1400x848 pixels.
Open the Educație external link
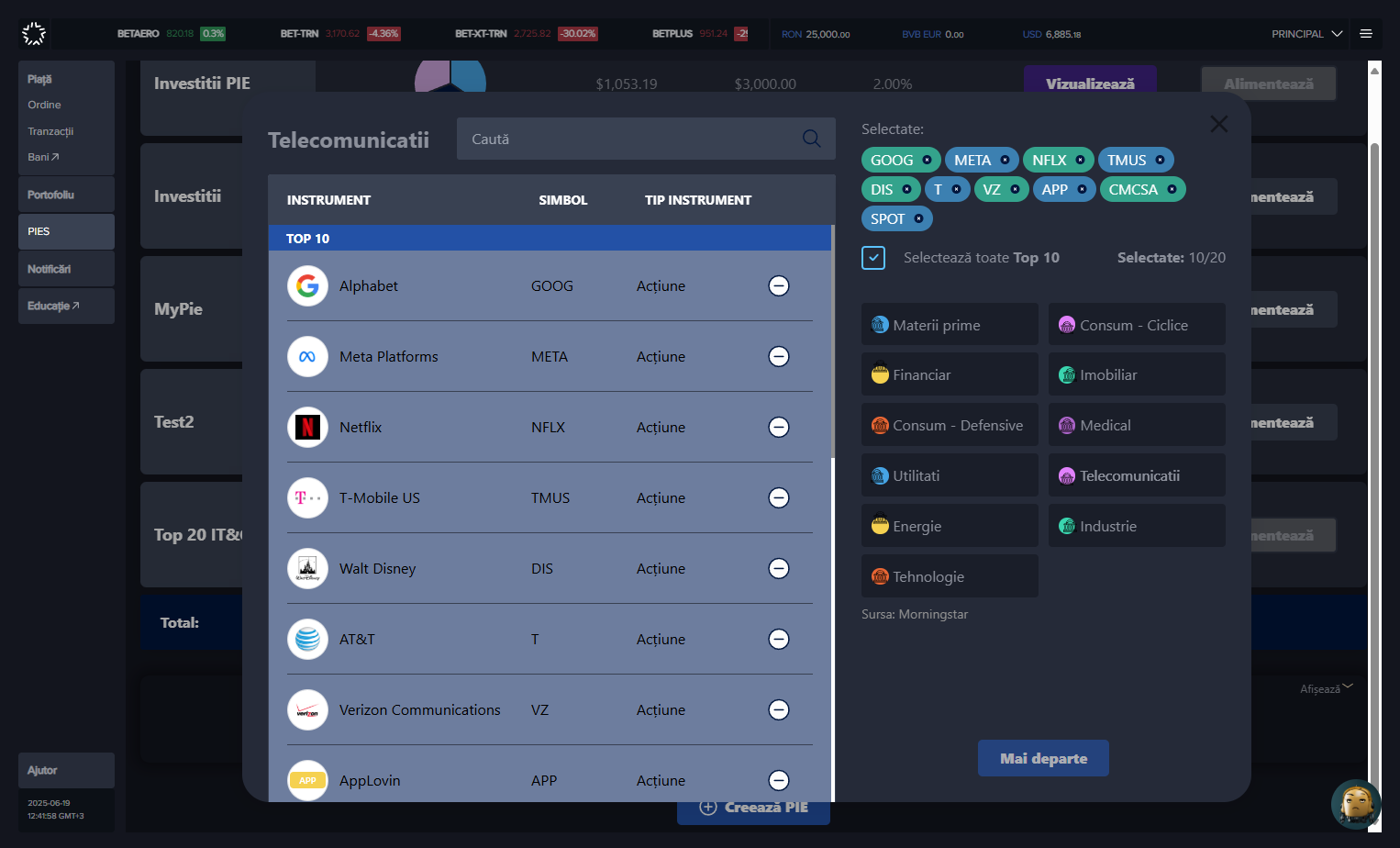click(66, 306)
